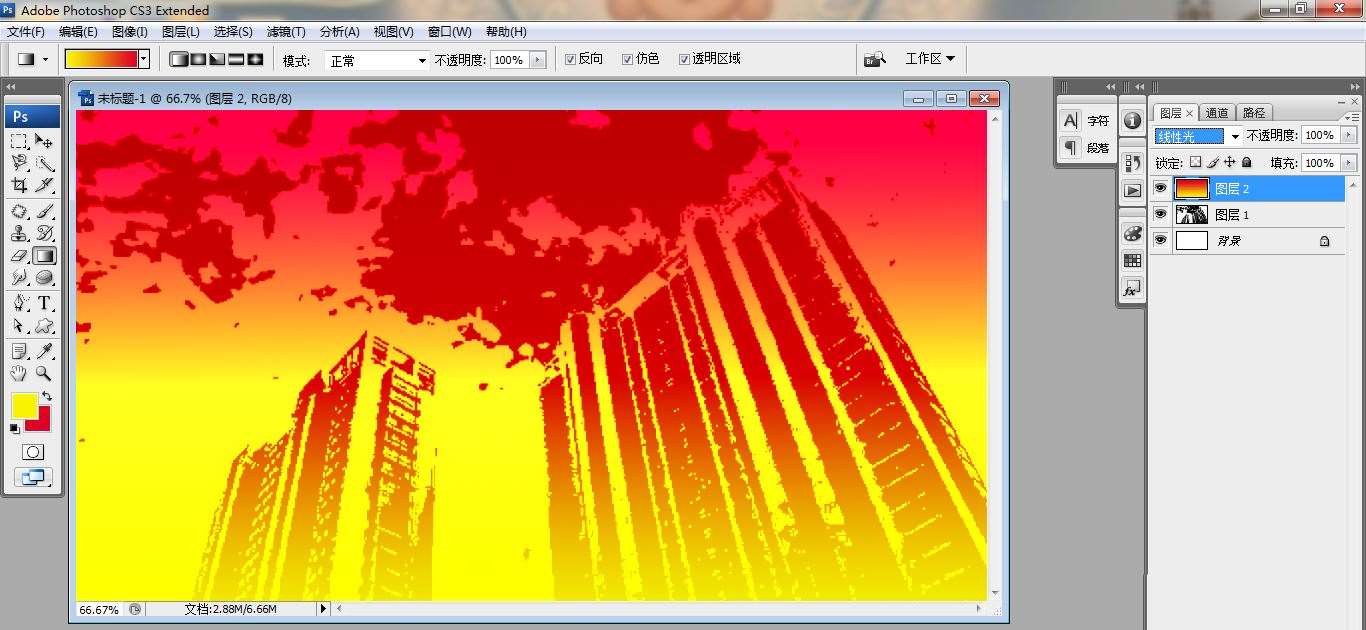Select the Clone Stamp tool

(x=19, y=233)
